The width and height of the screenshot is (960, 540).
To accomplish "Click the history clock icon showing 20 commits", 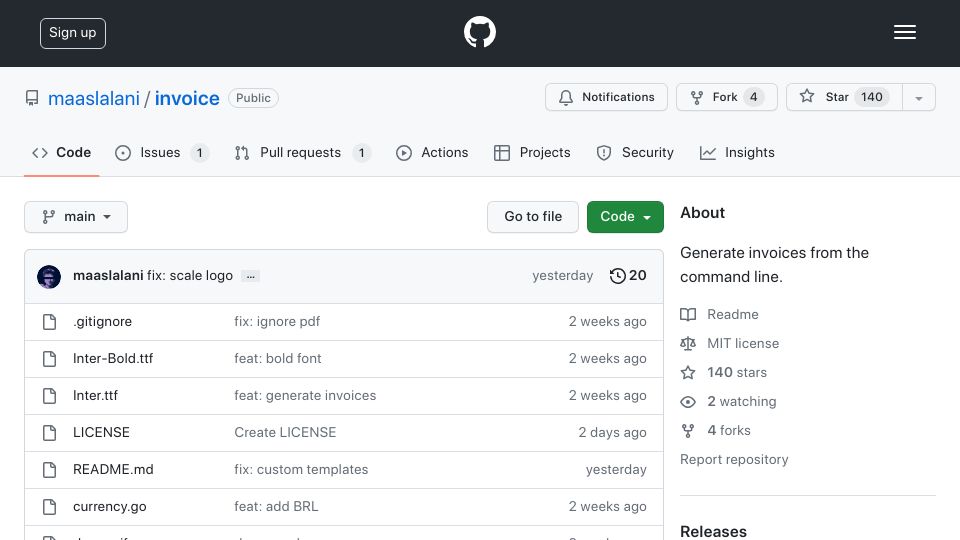I will click(617, 276).
